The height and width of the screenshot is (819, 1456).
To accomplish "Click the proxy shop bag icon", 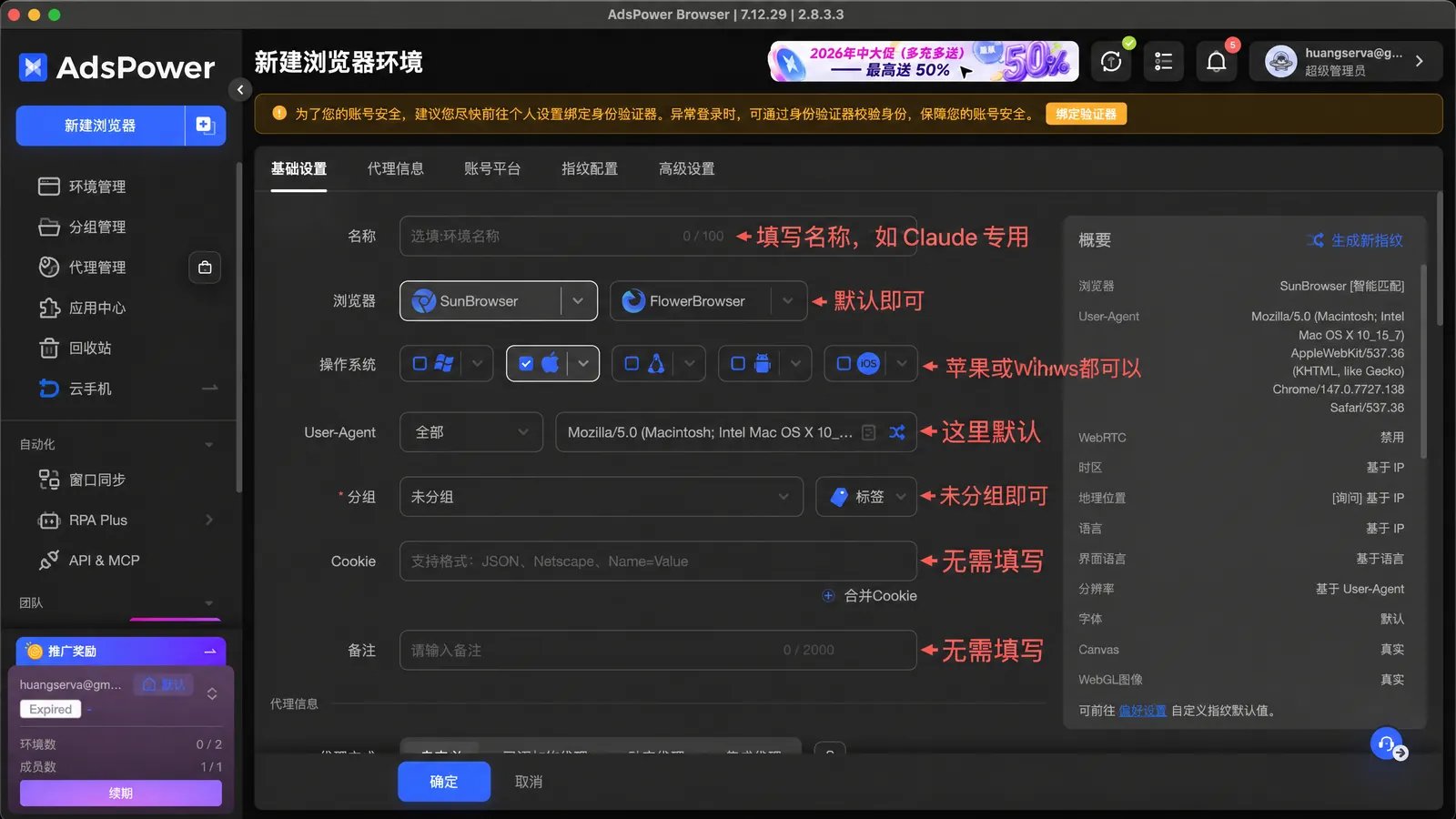I will (205, 268).
